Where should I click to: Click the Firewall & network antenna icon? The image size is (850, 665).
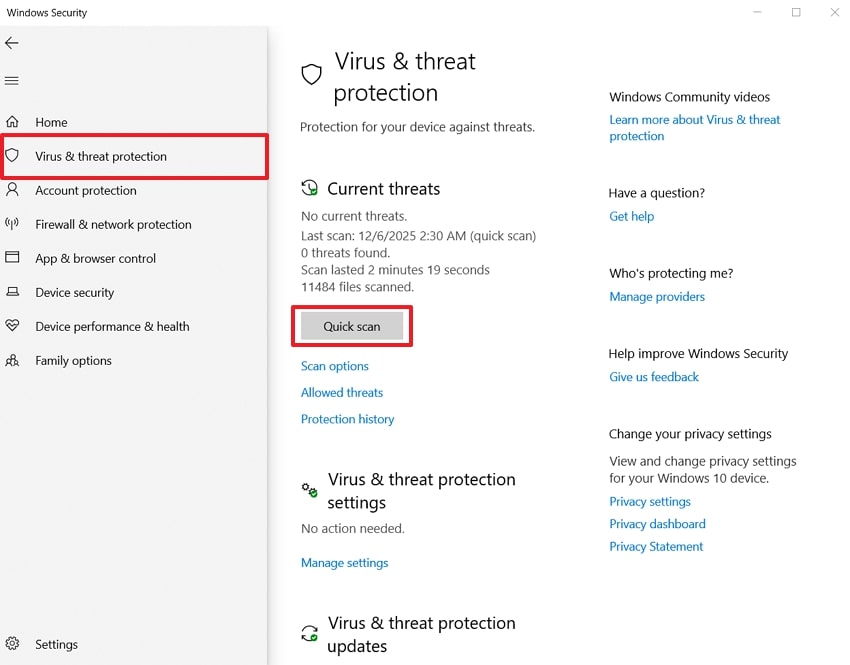pos(13,224)
